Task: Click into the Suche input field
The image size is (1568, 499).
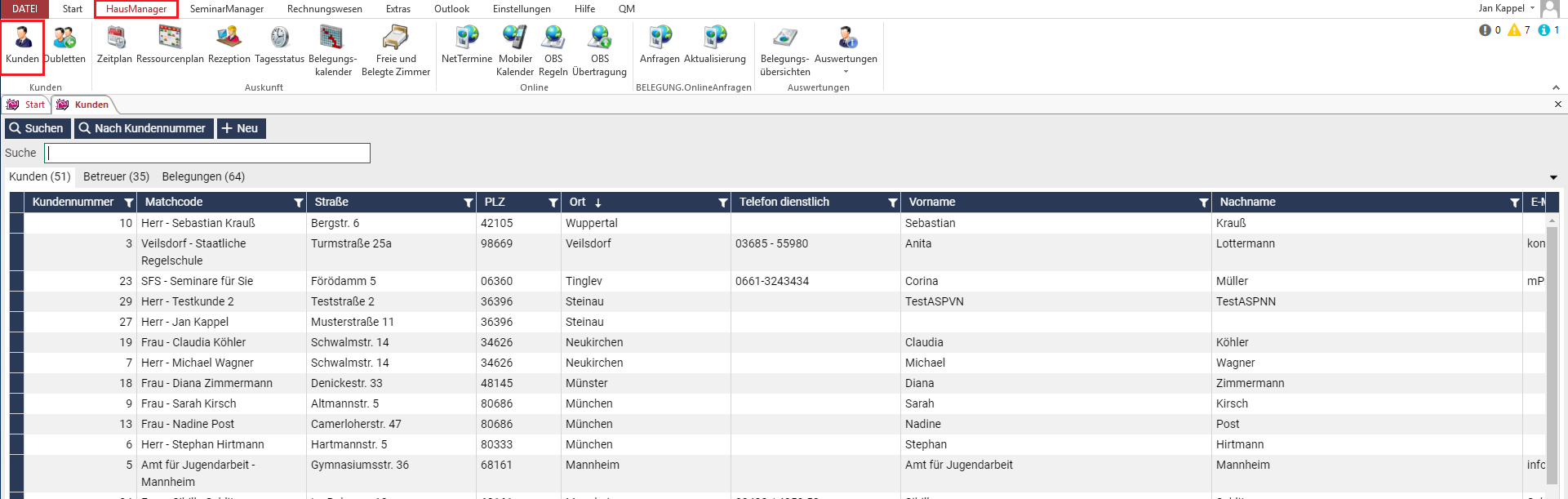Action: tap(207, 154)
